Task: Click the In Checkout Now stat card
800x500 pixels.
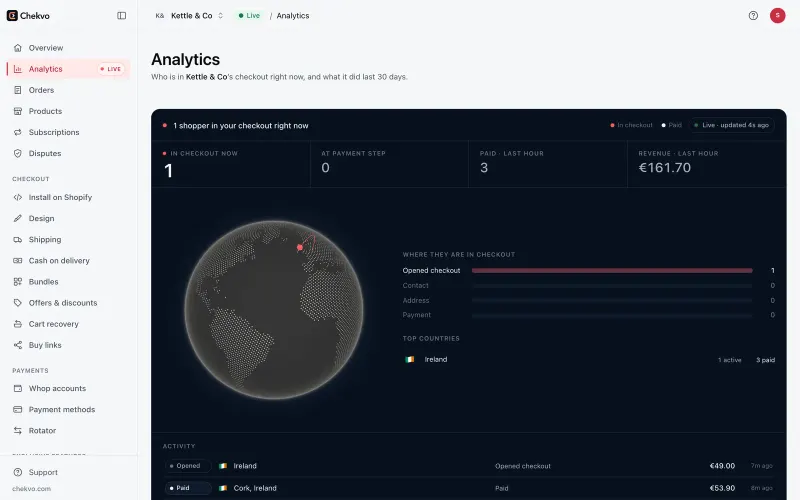Action: click(x=231, y=164)
